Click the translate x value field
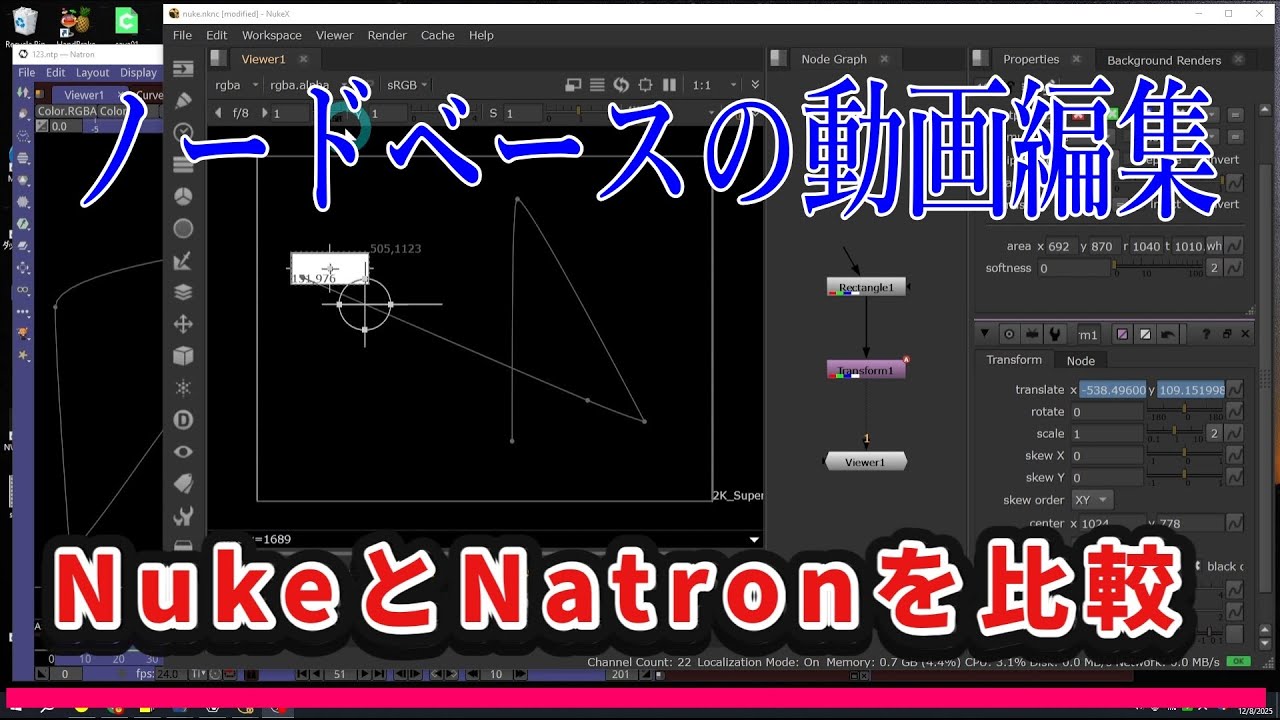The width and height of the screenshot is (1280, 720). point(1112,389)
